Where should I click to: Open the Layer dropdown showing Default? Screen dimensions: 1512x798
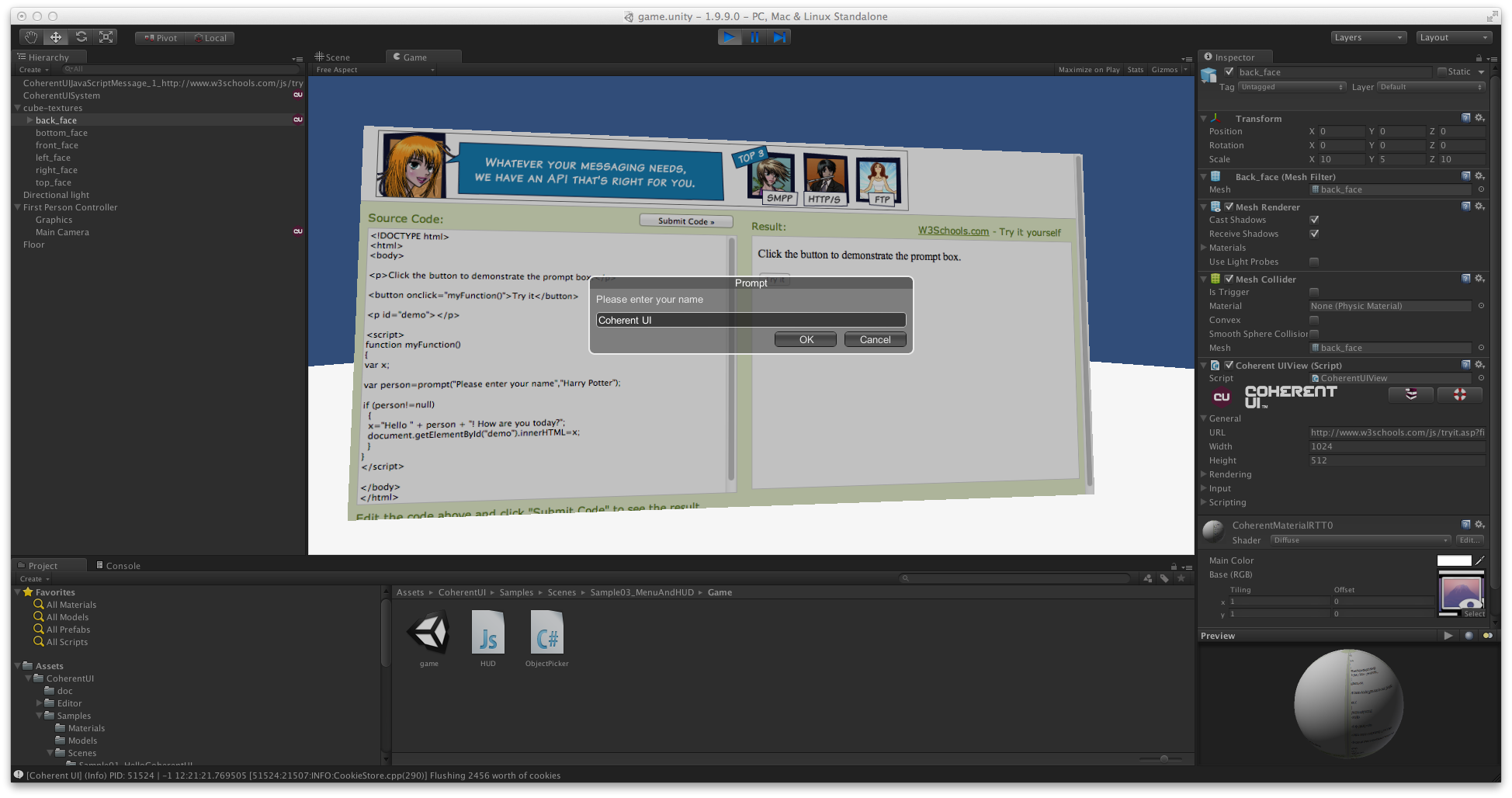(1431, 87)
